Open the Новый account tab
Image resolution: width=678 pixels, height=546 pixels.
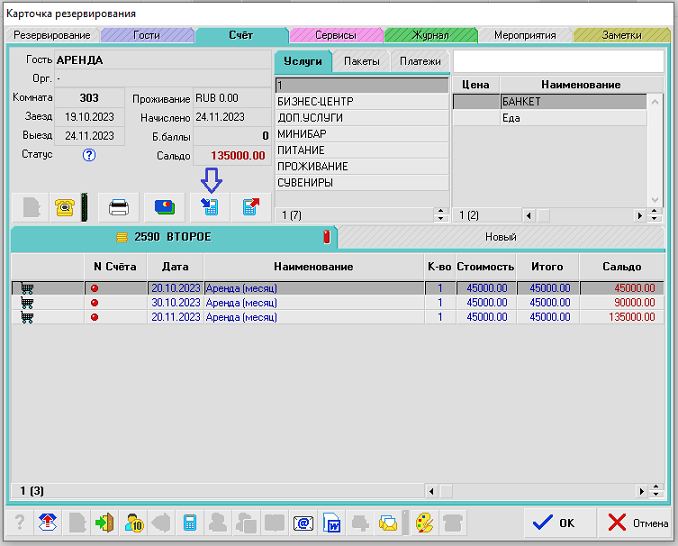(x=500, y=237)
